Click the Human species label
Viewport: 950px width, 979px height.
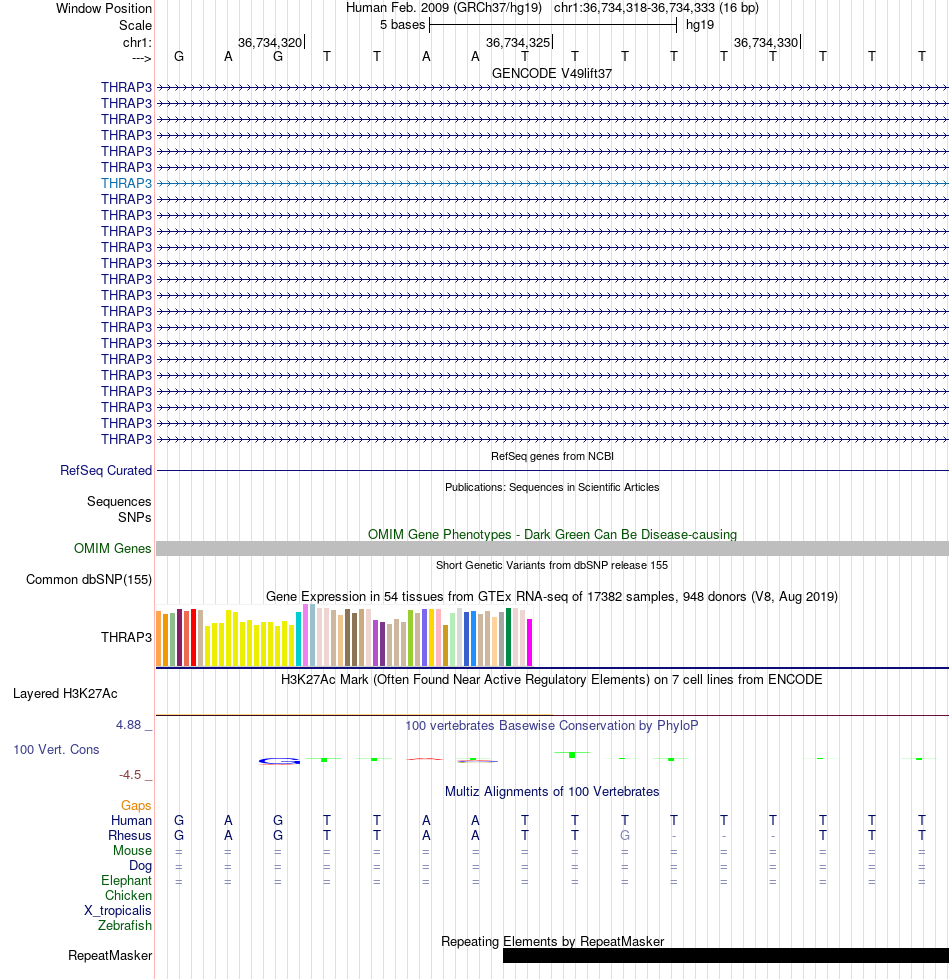pyautogui.click(x=131, y=820)
